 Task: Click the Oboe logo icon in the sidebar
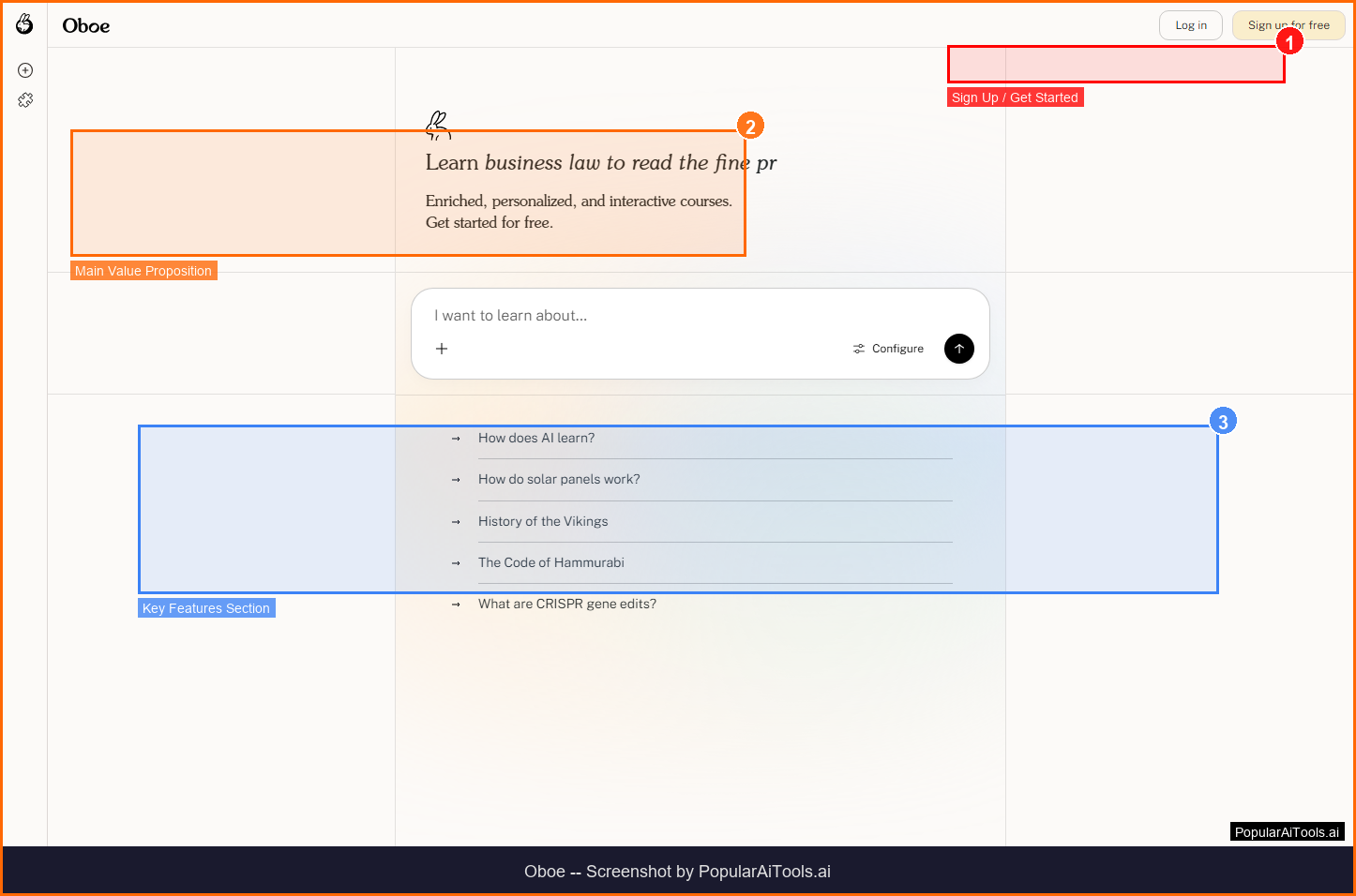coord(24,24)
